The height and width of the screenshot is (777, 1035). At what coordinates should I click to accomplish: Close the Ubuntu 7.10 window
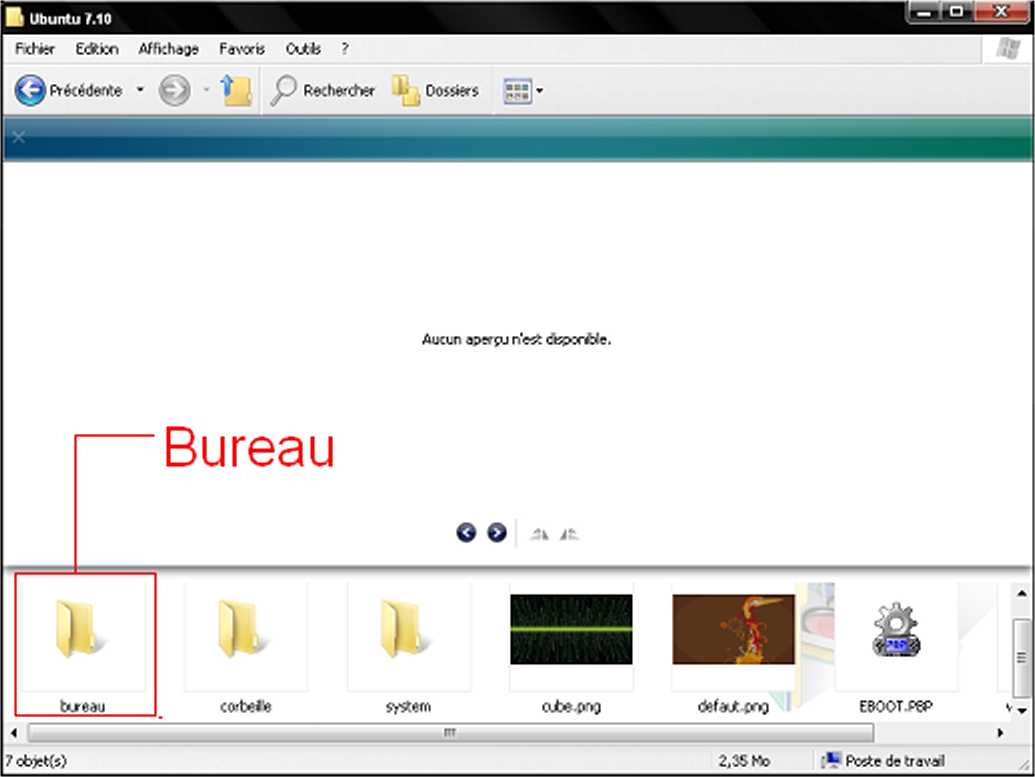pos(1001,13)
